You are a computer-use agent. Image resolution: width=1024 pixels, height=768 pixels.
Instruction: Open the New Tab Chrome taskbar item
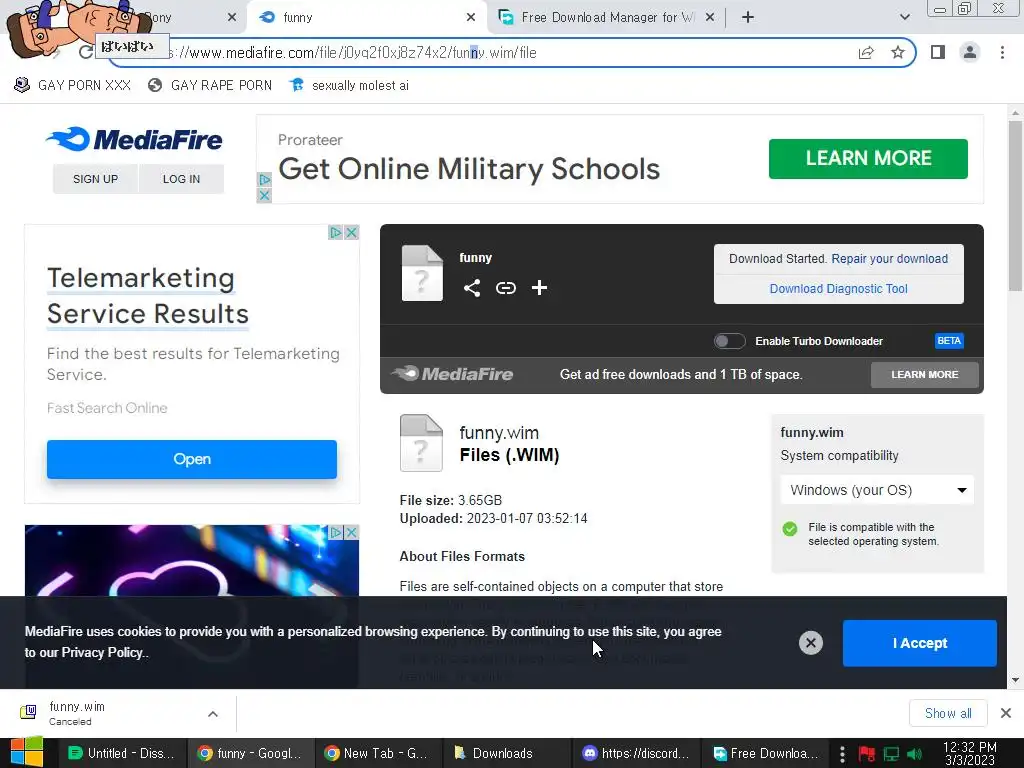tap(379, 754)
